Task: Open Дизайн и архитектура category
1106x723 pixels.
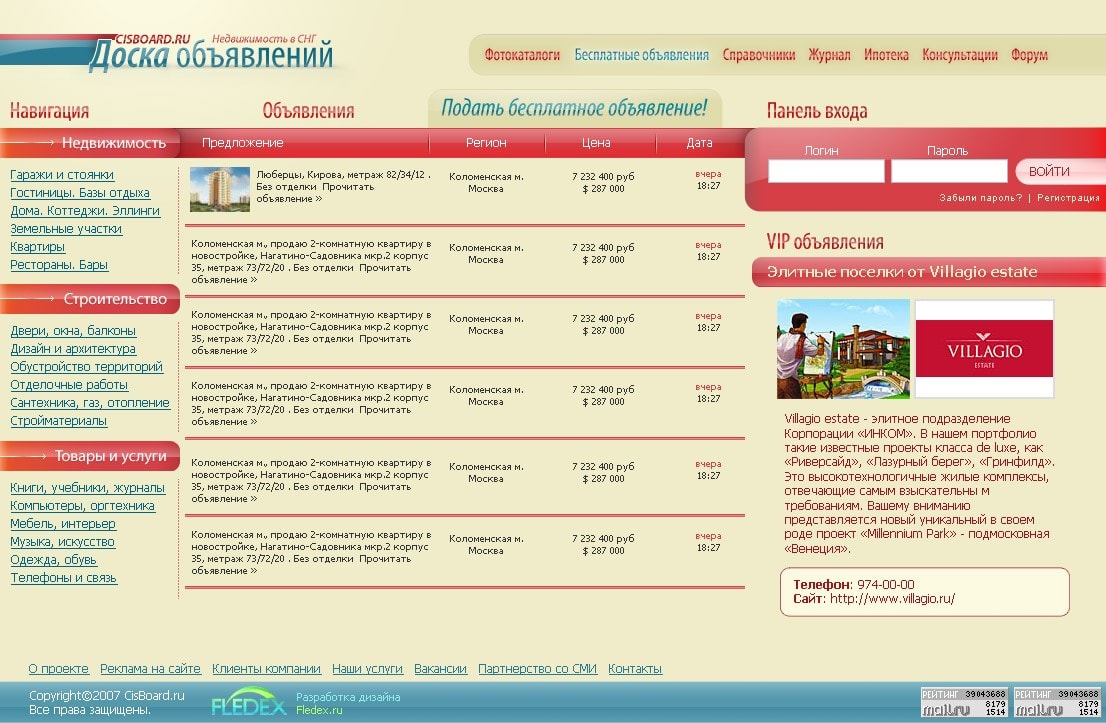Action: pyautogui.click(x=73, y=349)
